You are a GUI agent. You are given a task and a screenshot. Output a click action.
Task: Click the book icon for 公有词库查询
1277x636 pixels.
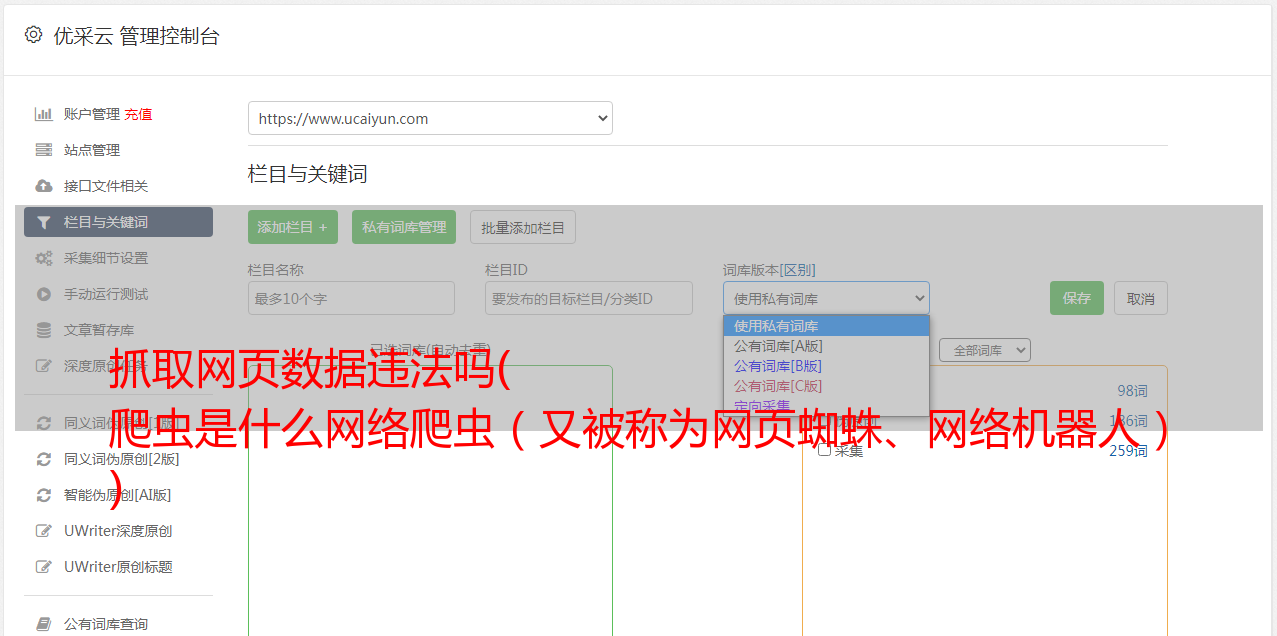[x=44, y=624]
